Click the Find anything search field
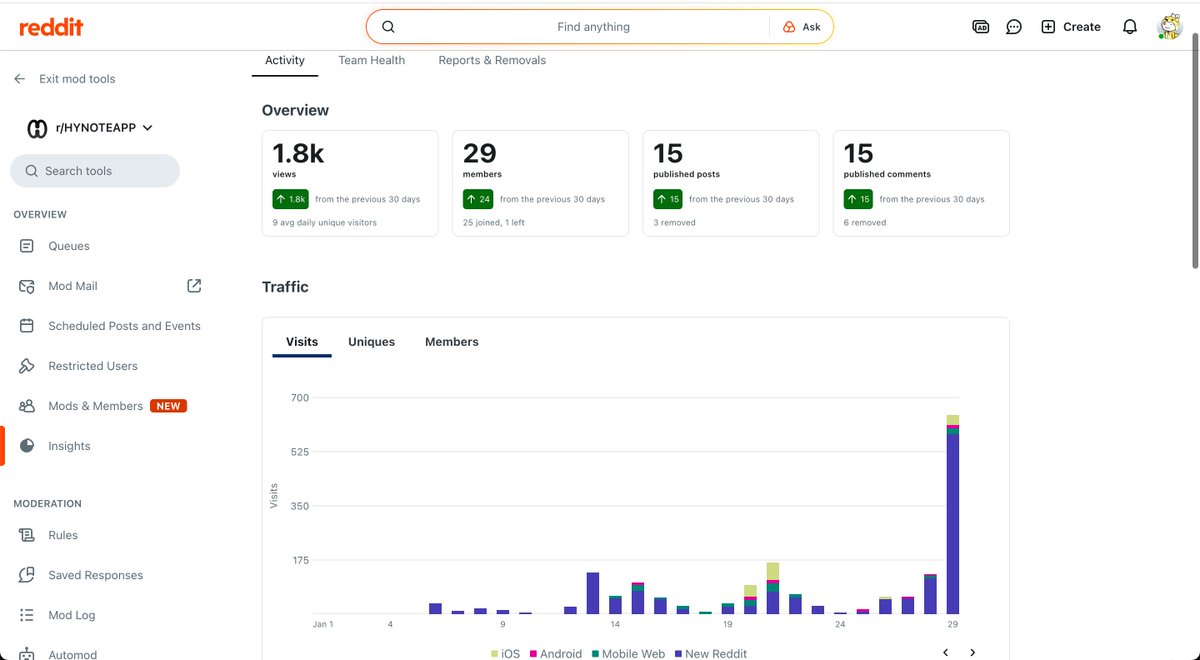 (x=593, y=27)
